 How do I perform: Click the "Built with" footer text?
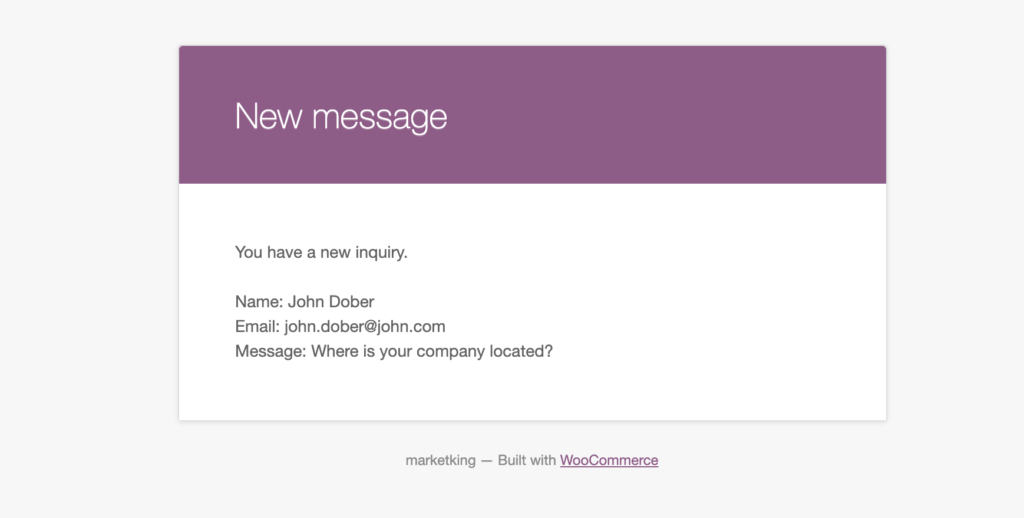coord(526,461)
